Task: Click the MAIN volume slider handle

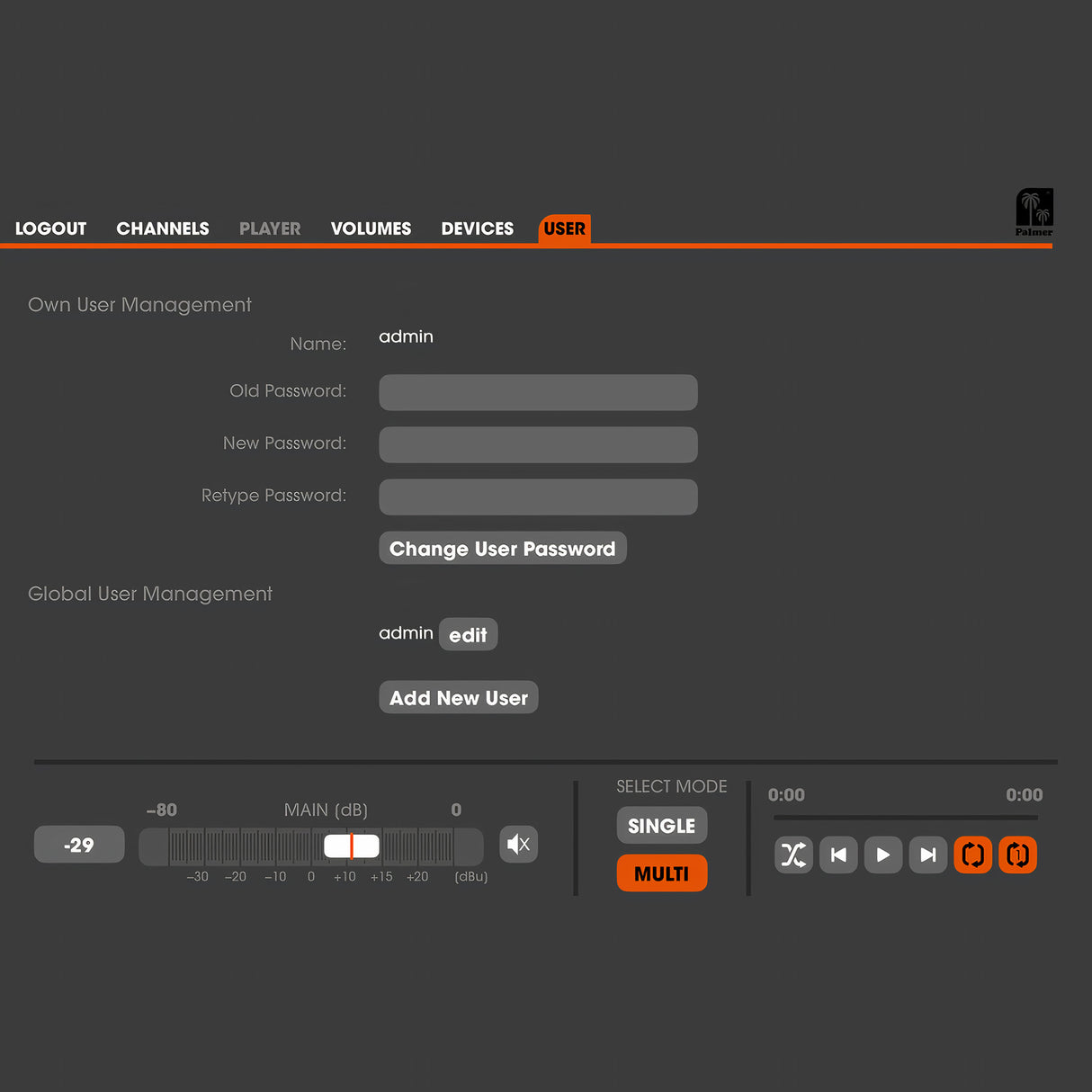Action: pyautogui.click(x=351, y=846)
